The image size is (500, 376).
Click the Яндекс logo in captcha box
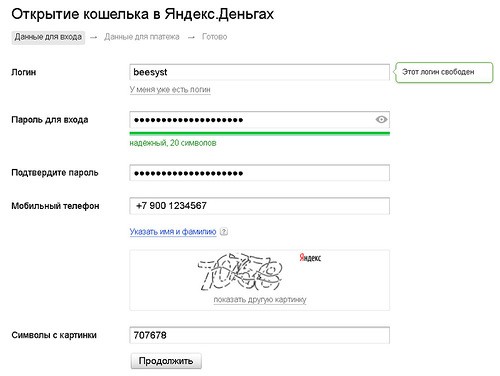tap(310, 258)
